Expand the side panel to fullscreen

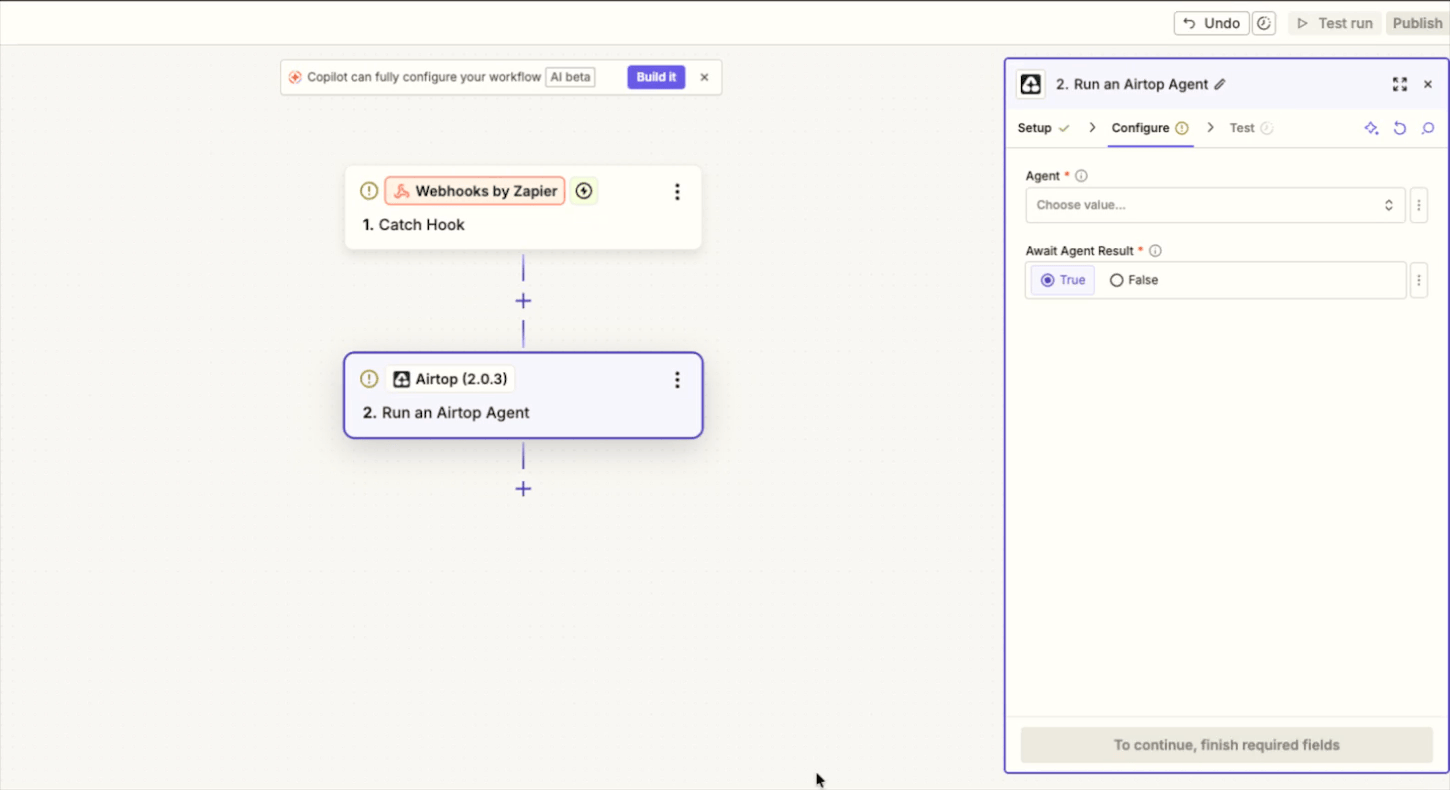pyautogui.click(x=1400, y=85)
